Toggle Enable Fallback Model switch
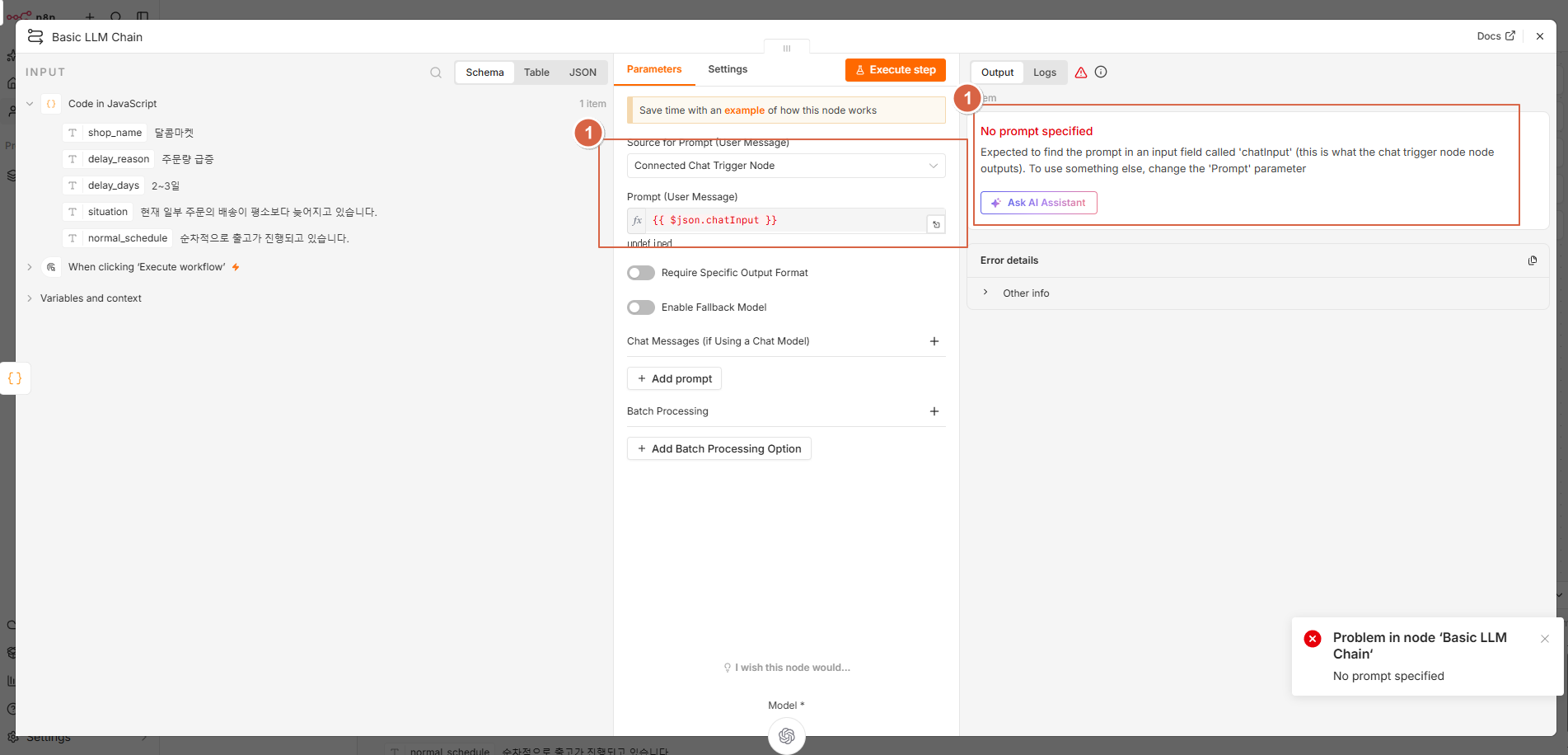 (641, 307)
